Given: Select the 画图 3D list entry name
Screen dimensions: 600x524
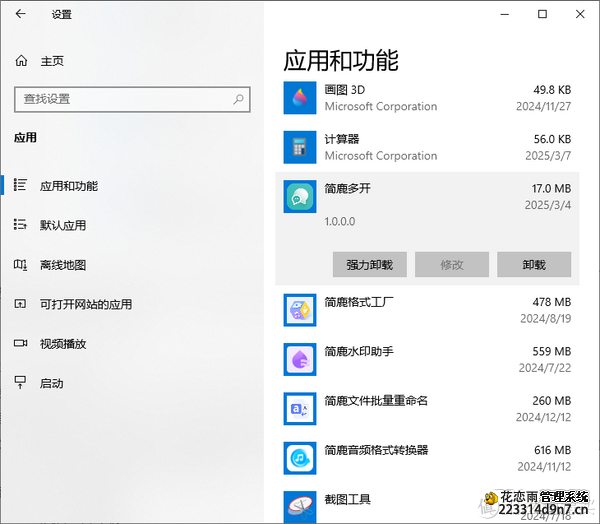Looking at the screenshot, I should (345, 90).
